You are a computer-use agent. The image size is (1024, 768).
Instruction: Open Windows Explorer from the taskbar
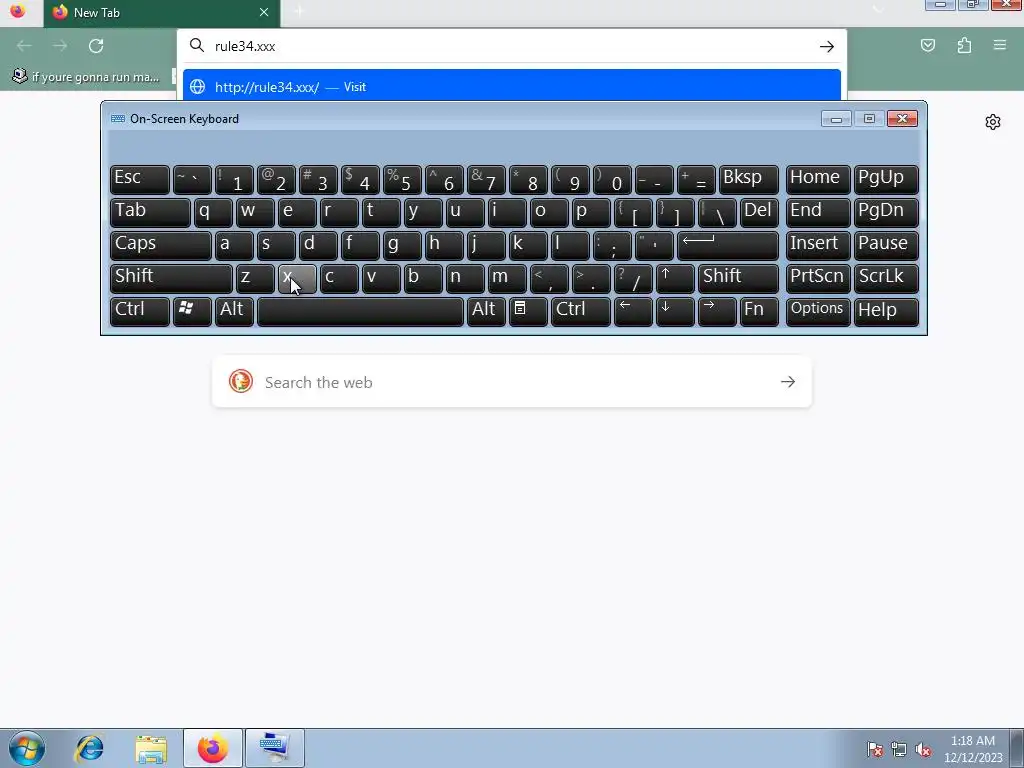(151, 748)
